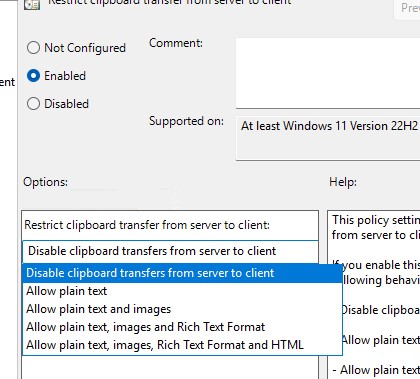Click inside the Comment text box
The image size is (420, 379).
(328, 73)
